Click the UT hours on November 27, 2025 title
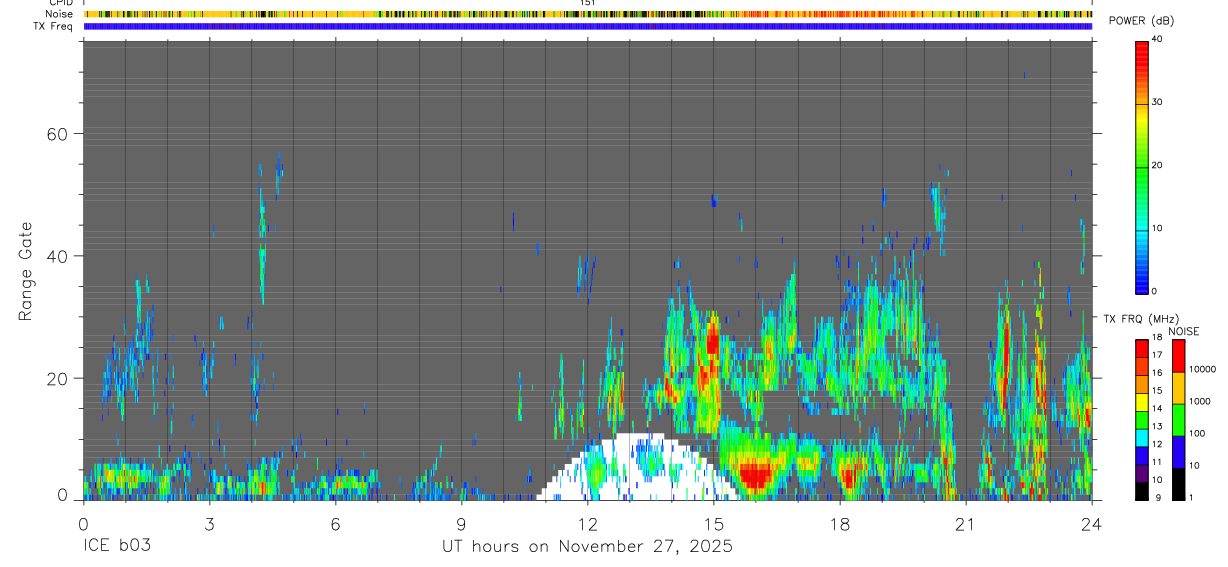Viewport: 1228px width, 567px height. point(588,547)
